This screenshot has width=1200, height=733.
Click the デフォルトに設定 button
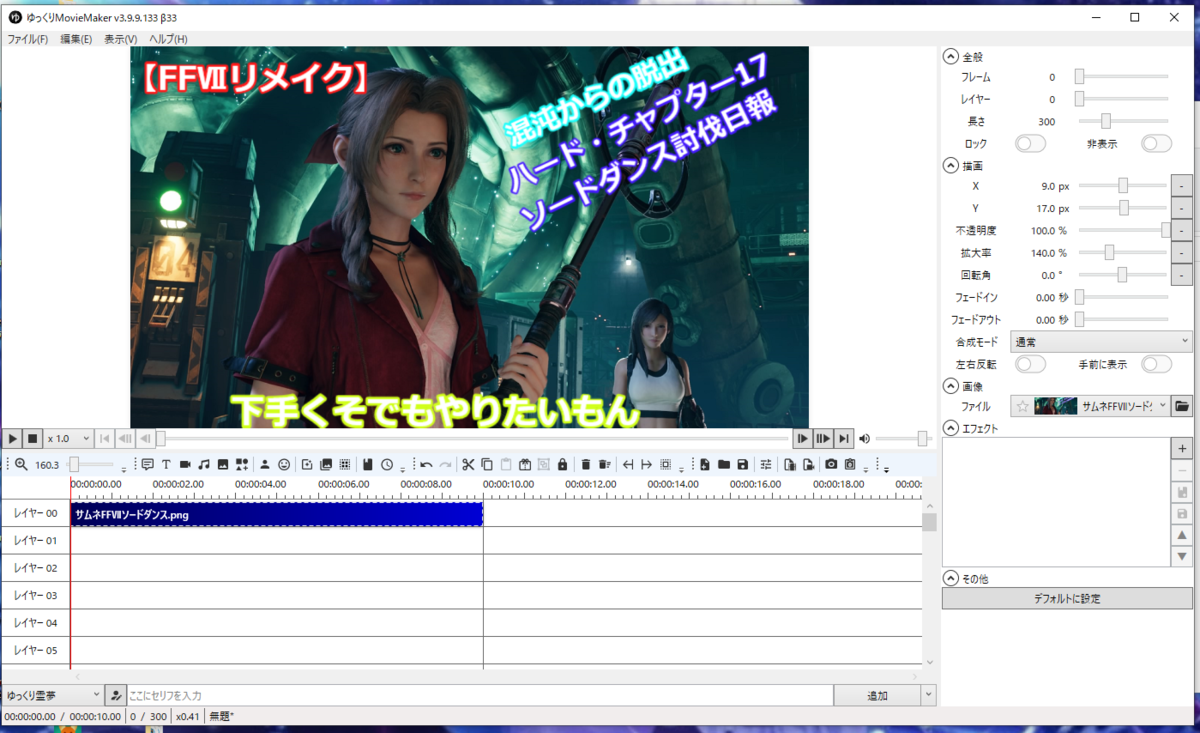(x=1067, y=599)
